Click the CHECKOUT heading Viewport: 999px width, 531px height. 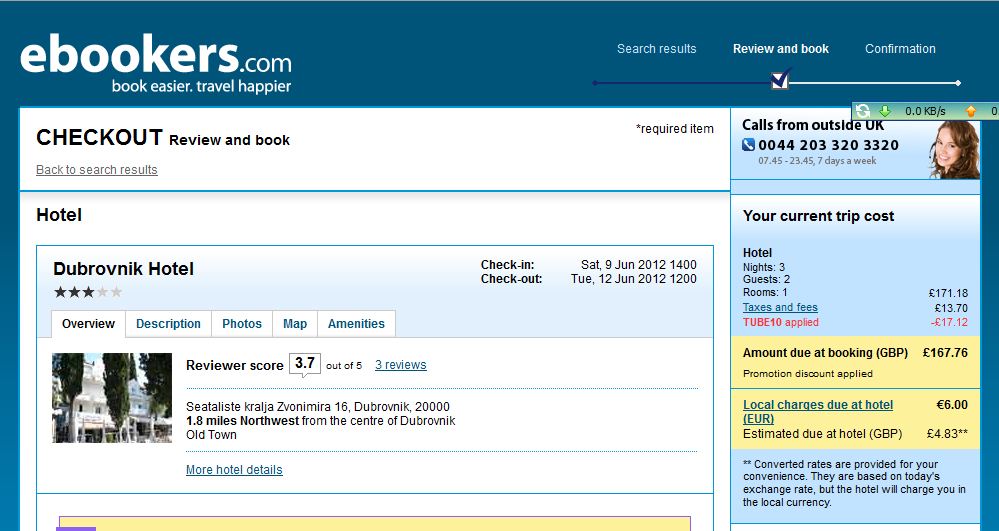pyautogui.click(x=99, y=138)
